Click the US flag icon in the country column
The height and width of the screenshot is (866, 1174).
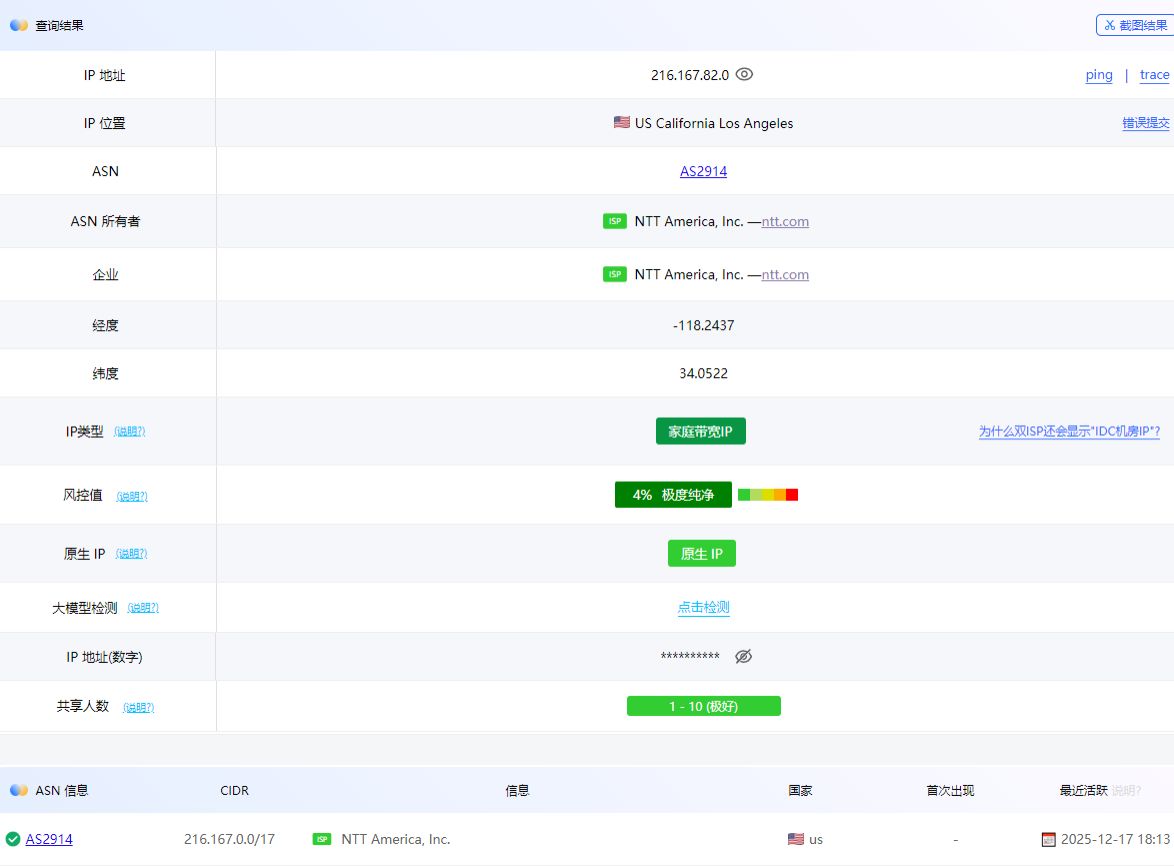coord(795,839)
